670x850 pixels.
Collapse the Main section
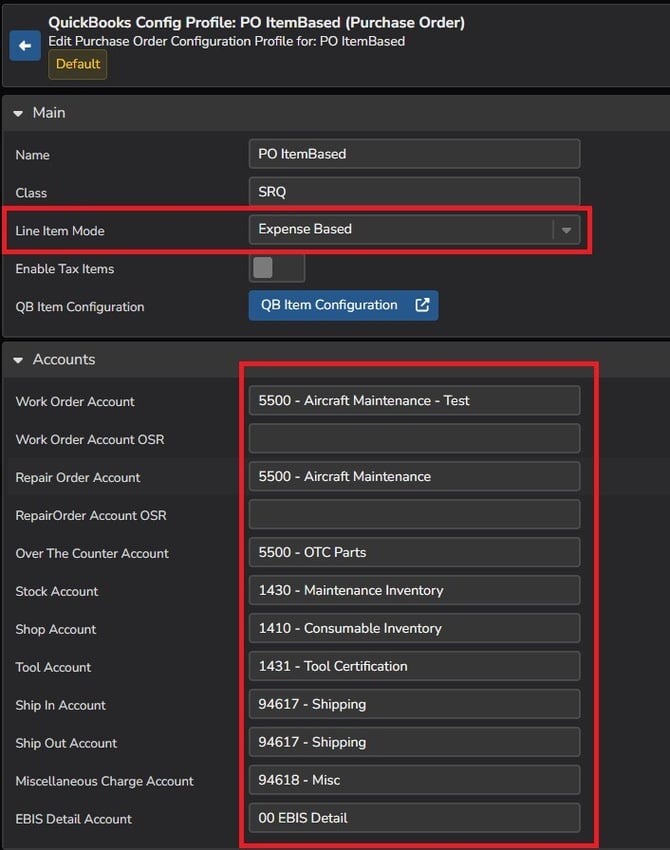pyautogui.click(x=18, y=113)
